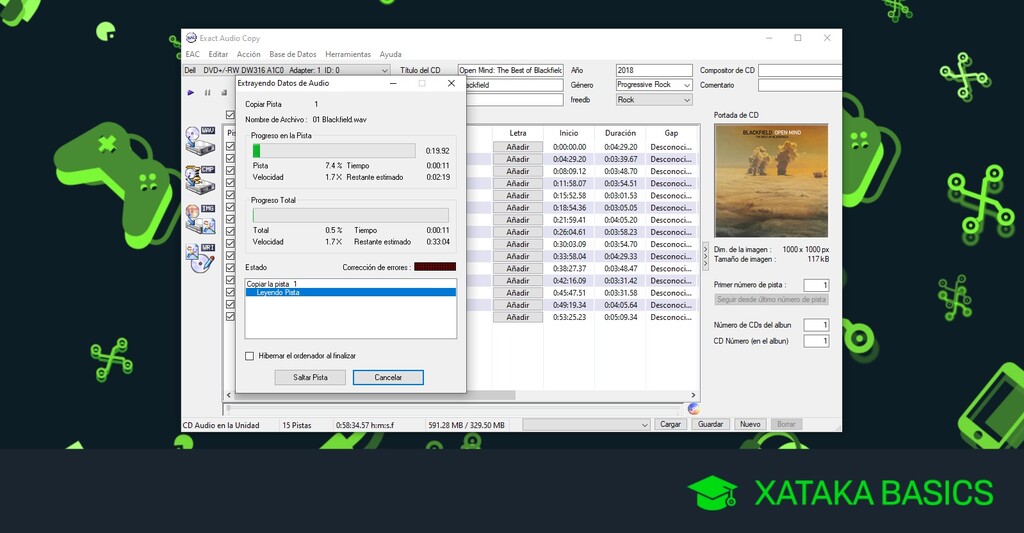
Task: Click the Exact Audio Copy title bar logo
Action: pos(190,38)
